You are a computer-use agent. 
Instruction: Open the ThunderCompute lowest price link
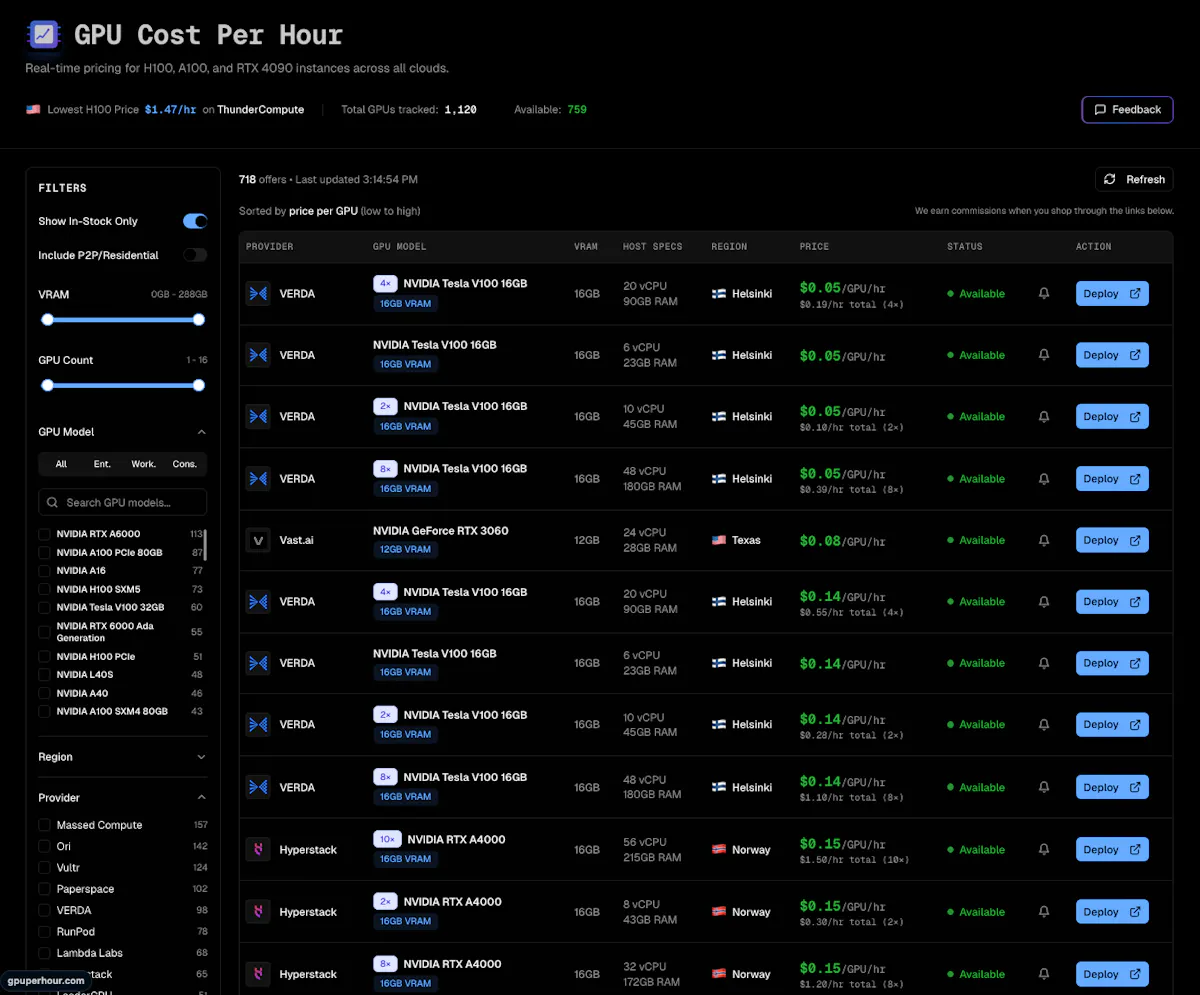coord(261,110)
